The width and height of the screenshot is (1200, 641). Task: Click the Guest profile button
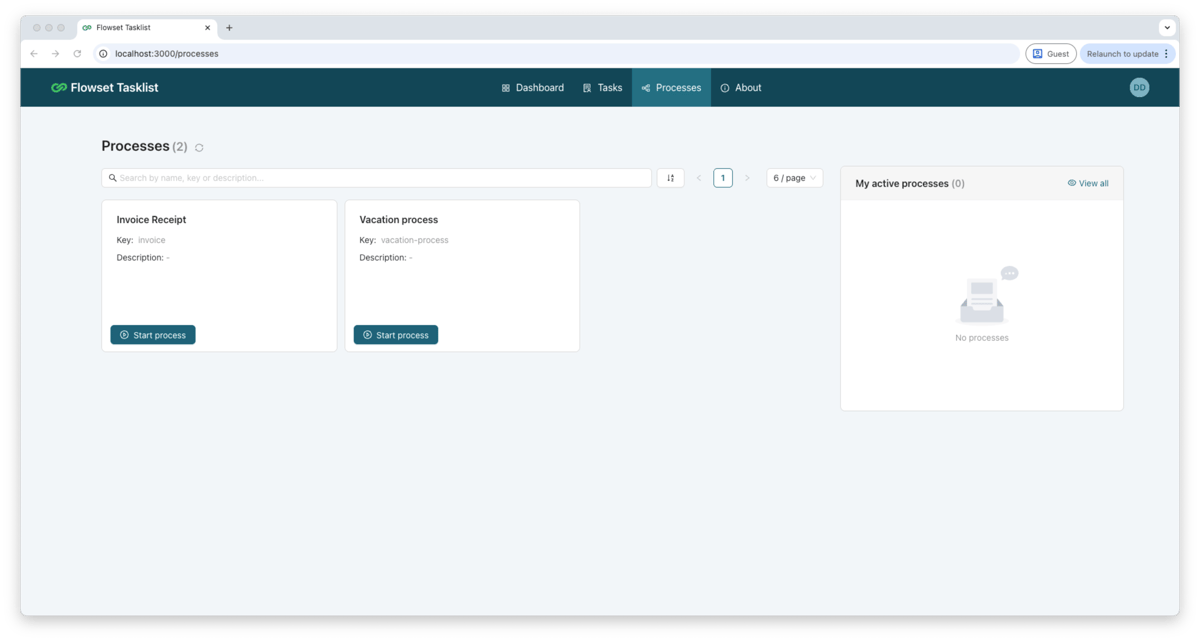click(x=1051, y=54)
